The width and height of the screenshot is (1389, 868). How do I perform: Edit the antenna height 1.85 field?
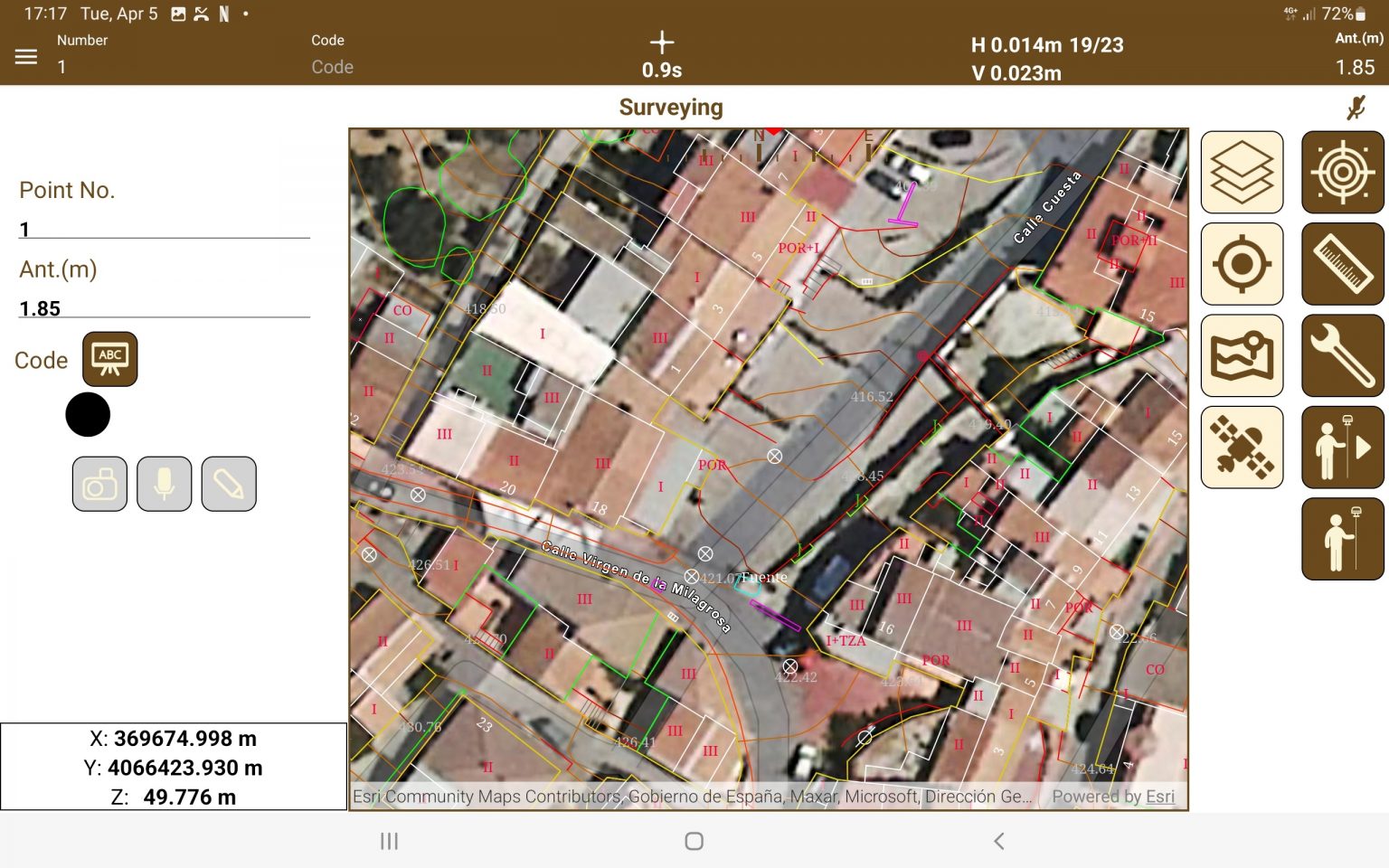point(164,308)
